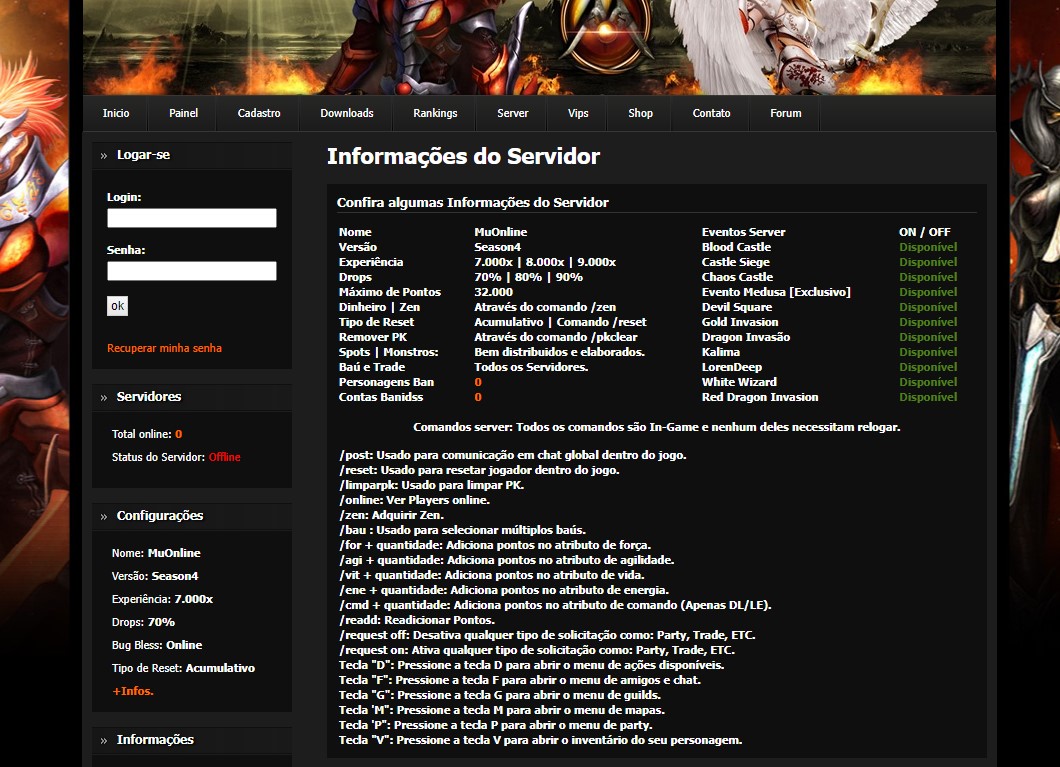This screenshot has height=767, width=1060.
Task: Select the 'Tecla "V"' inventory shortcut line
Action: (x=541, y=740)
